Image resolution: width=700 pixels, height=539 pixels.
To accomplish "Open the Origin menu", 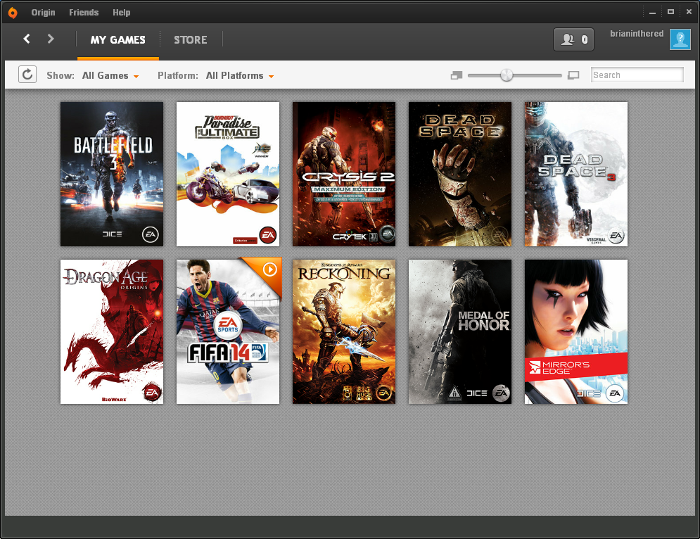I will (x=43, y=13).
